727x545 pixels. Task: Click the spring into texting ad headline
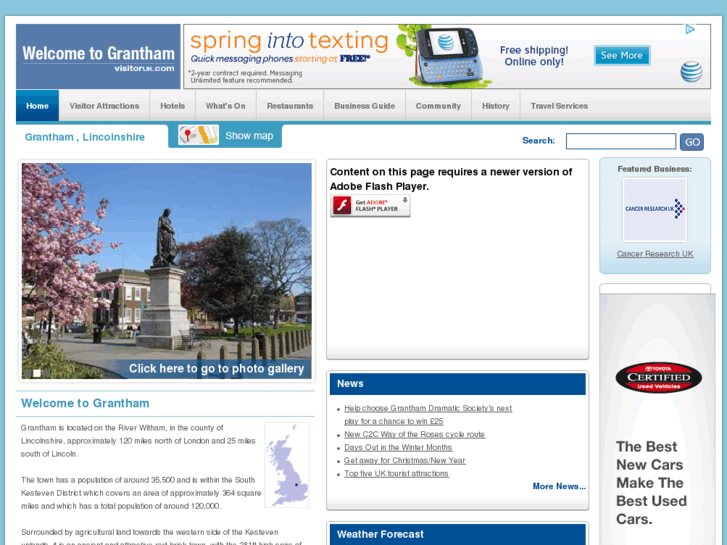(x=289, y=41)
